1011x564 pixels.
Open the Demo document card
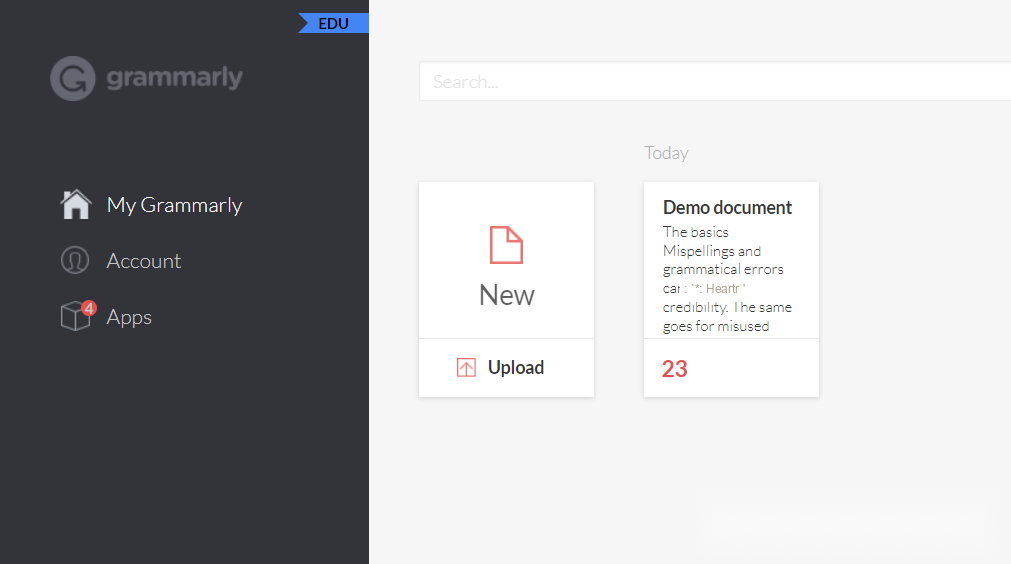tap(731, 289)
